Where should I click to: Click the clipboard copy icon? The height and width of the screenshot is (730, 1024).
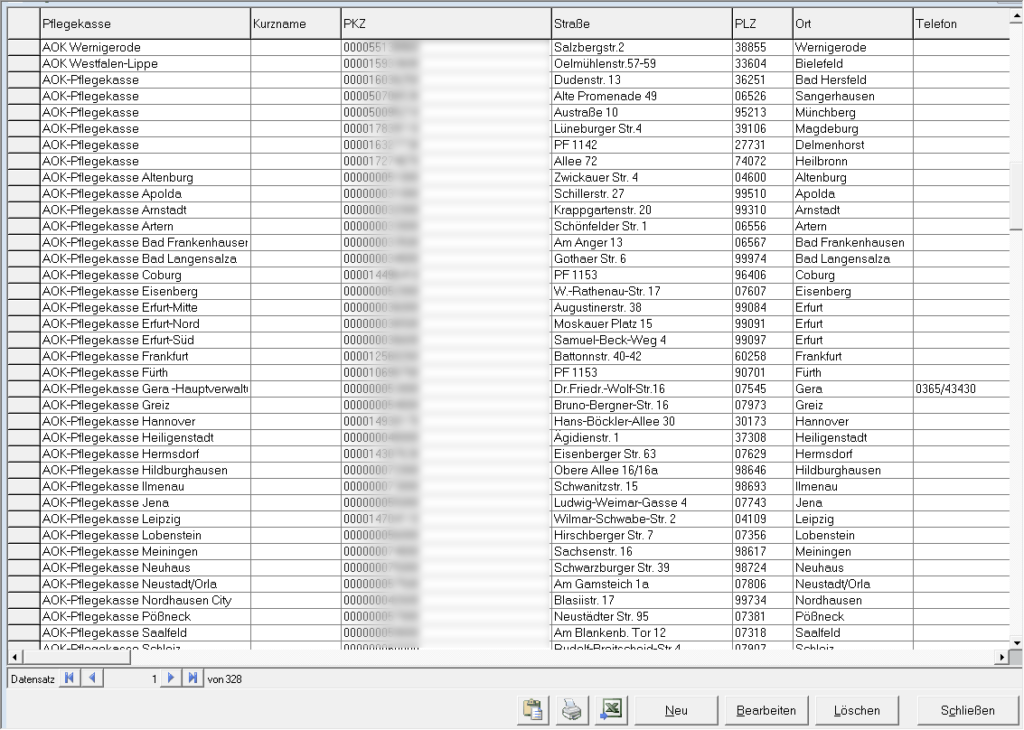click(x=532, y=710)
